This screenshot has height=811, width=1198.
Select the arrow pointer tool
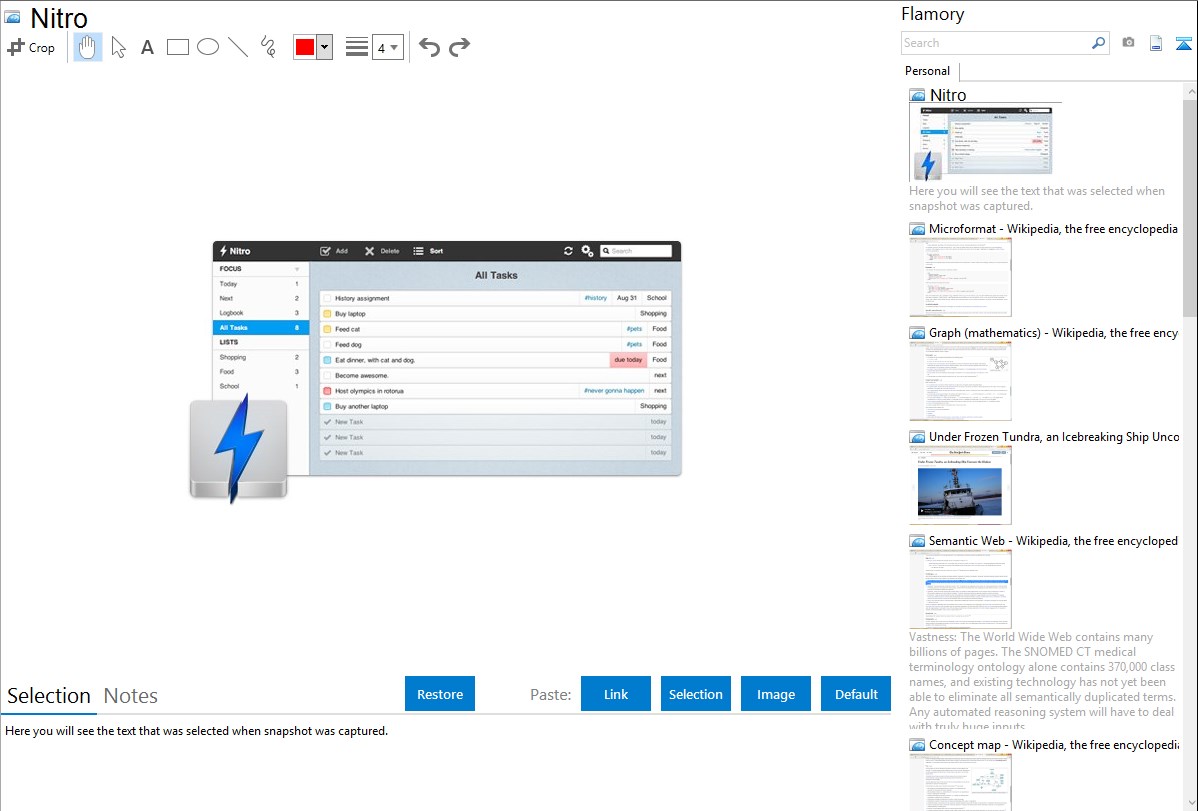tap(118, 47)
